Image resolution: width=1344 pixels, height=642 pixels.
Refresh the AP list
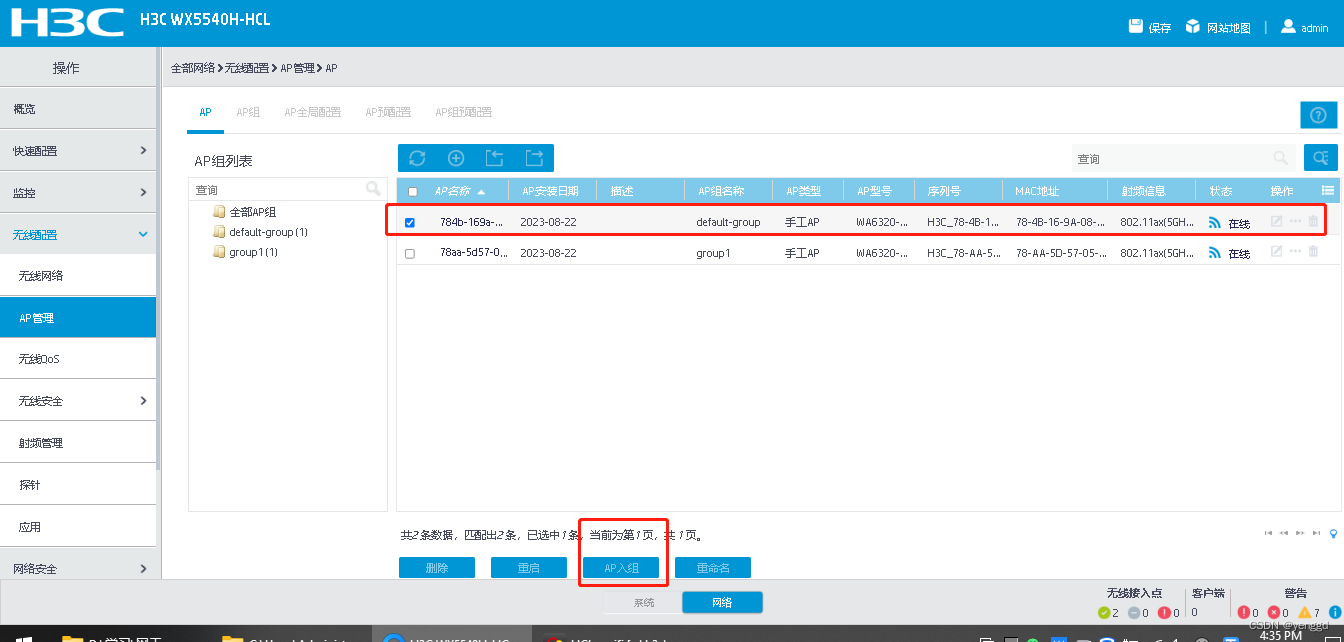click(x=417, y=157)
